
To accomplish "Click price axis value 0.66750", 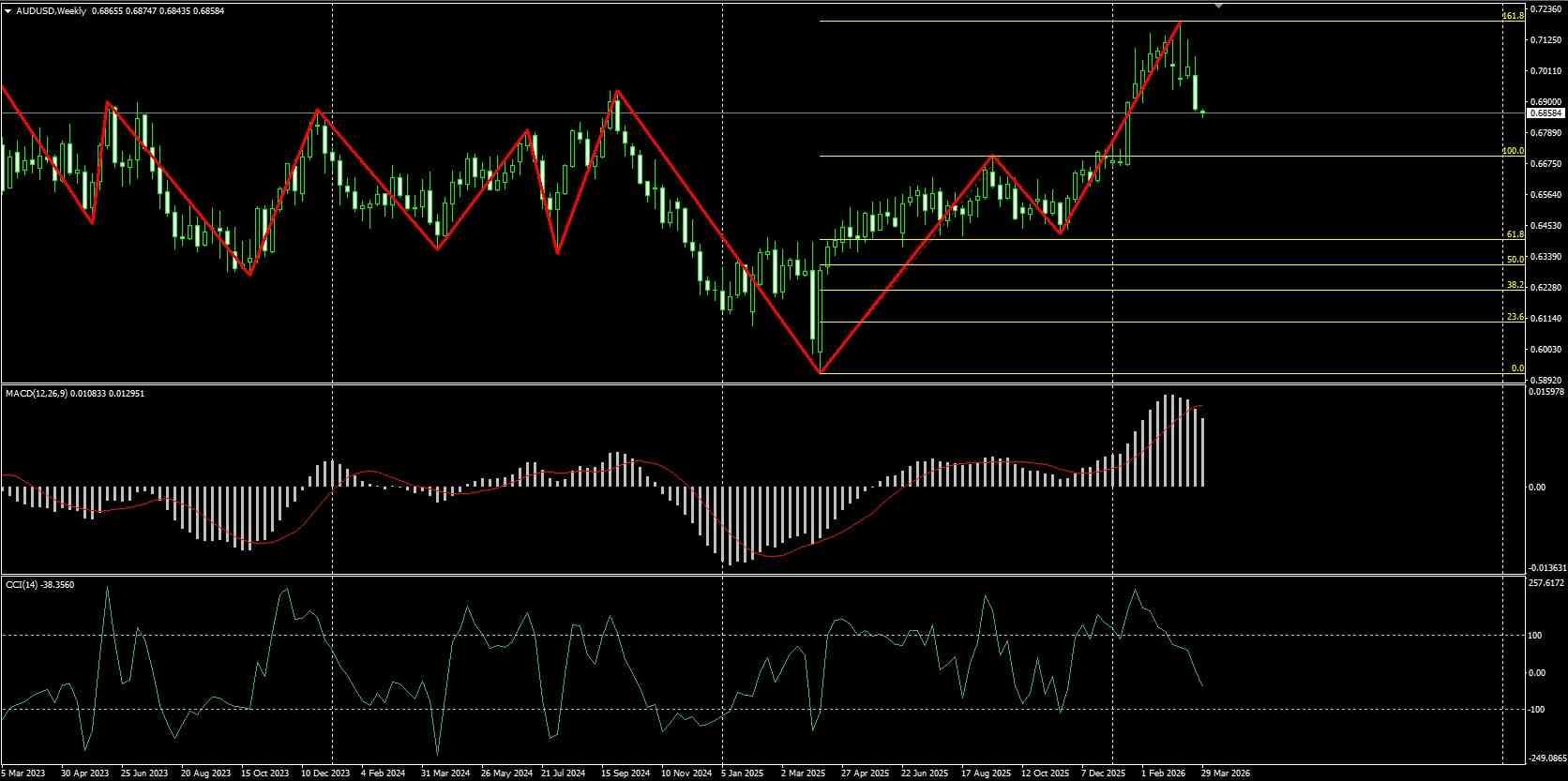I will click(1545, 164).
